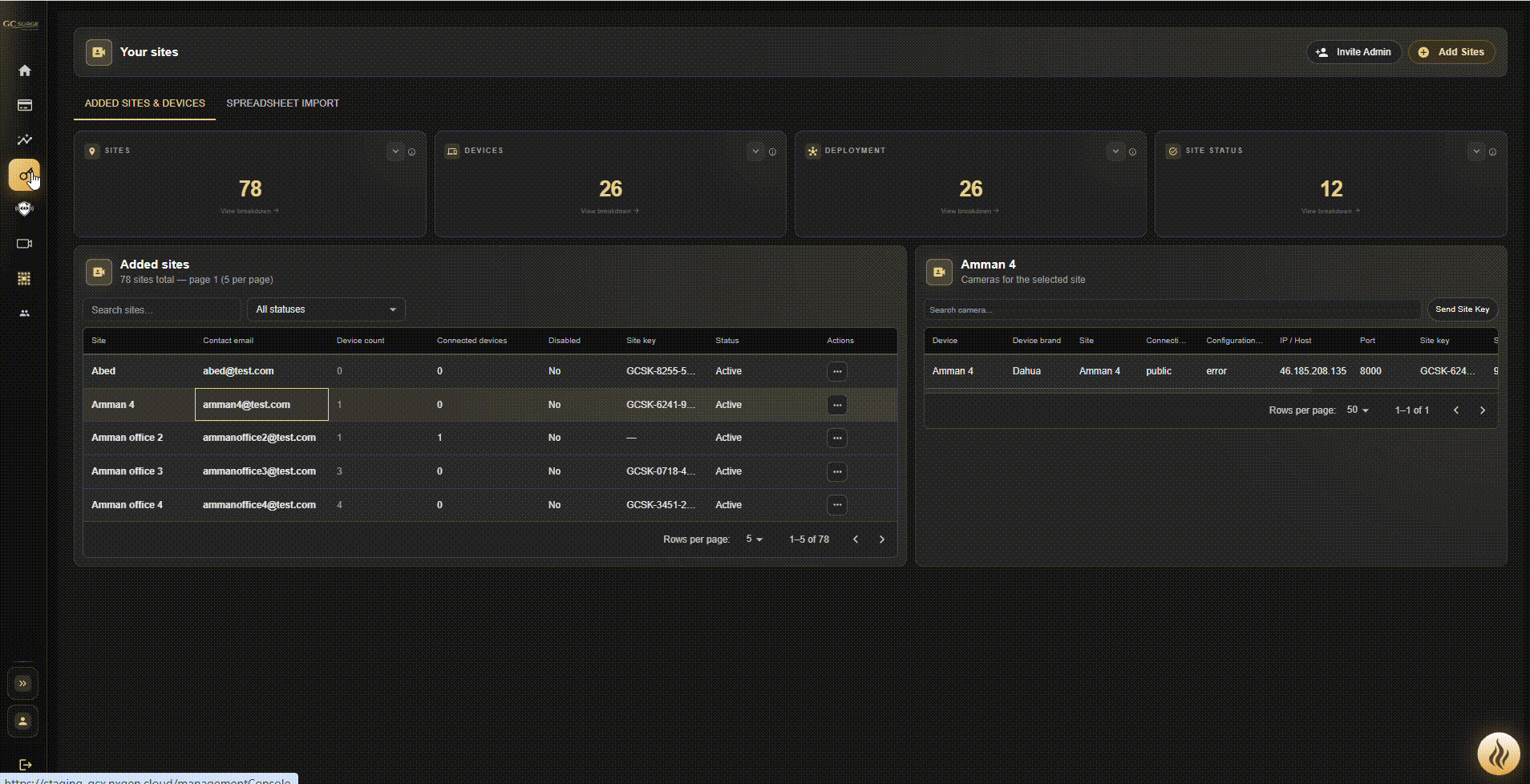View breakdown link under Devices count
The width and height of the screenshot is (1530, 784).
(x=609, y=212)
